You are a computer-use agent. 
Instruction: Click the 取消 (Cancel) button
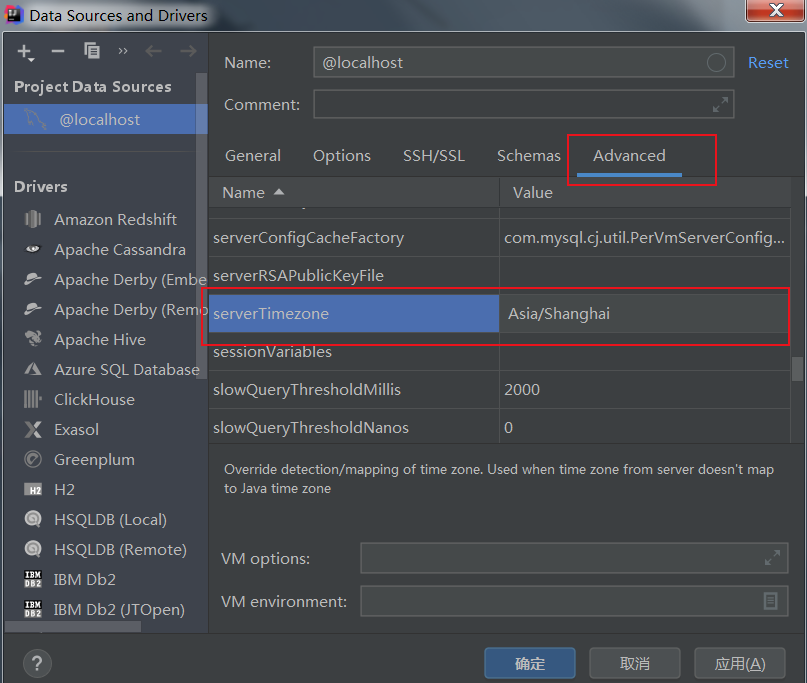point(635,663)
